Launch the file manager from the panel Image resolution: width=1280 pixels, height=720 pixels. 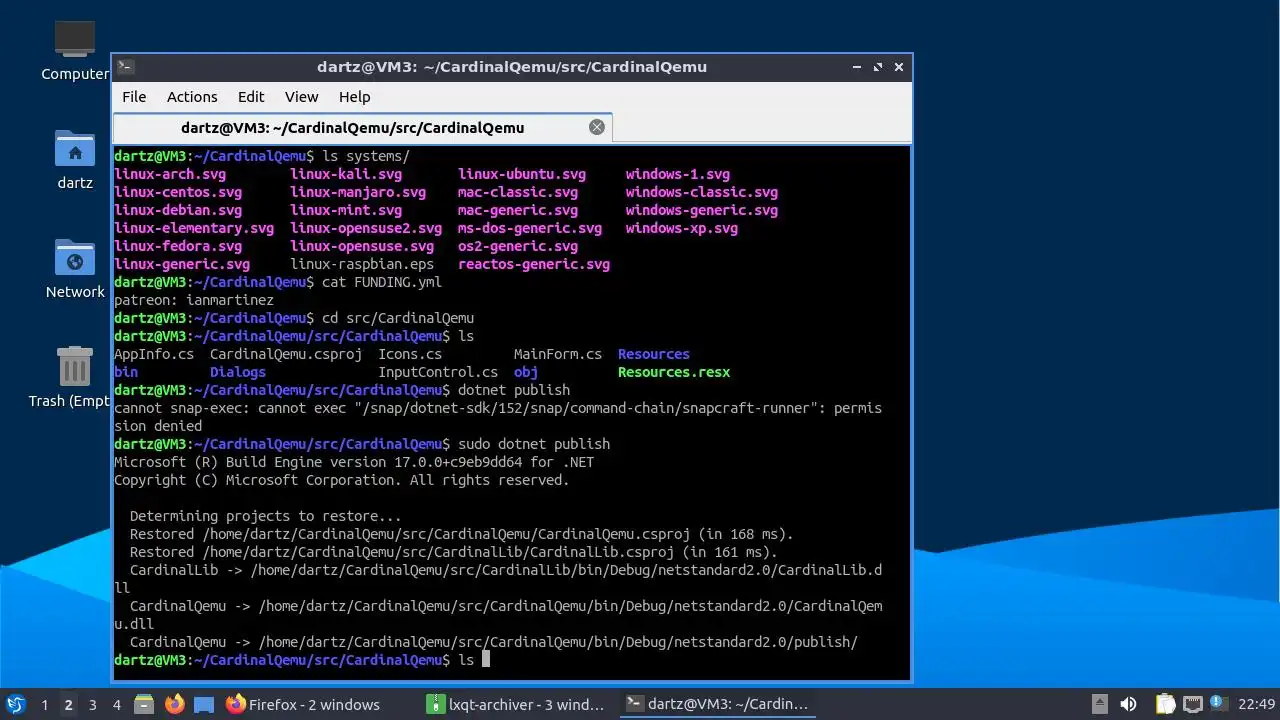(144, 704)
